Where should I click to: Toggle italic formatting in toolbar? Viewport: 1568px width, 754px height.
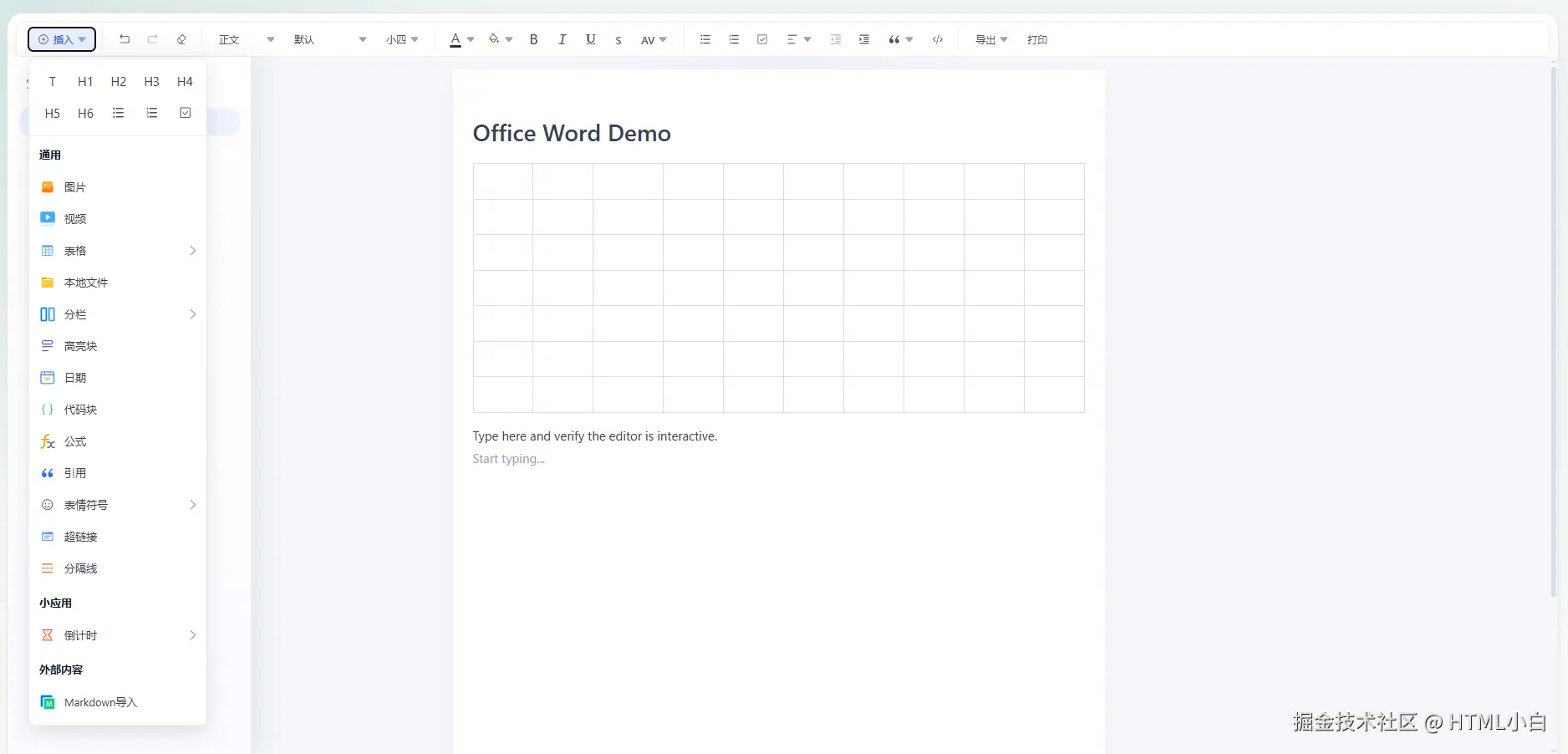[x=562, y=39]
